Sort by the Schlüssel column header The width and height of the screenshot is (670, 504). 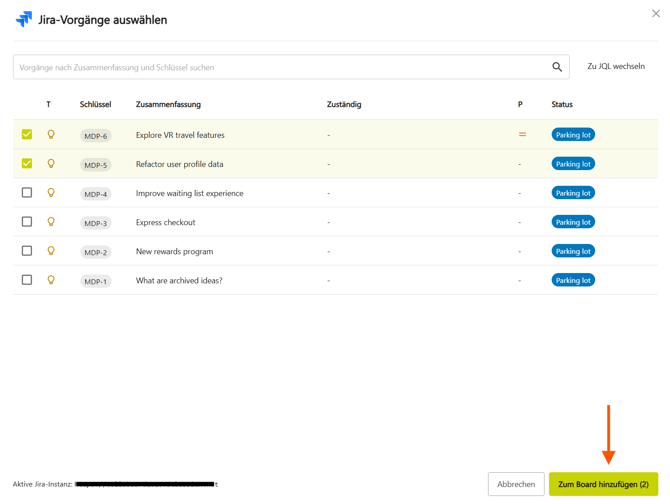coord(95,104)
